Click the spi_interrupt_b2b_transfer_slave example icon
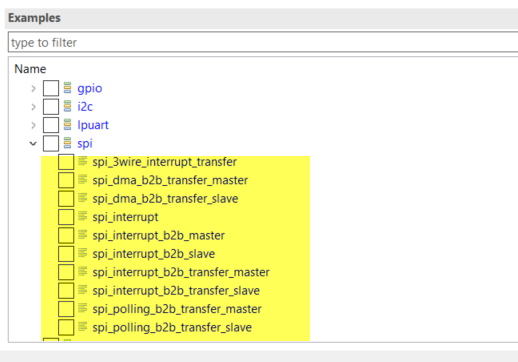The height and width of the screenshot is (362, 518). [83, 290]
